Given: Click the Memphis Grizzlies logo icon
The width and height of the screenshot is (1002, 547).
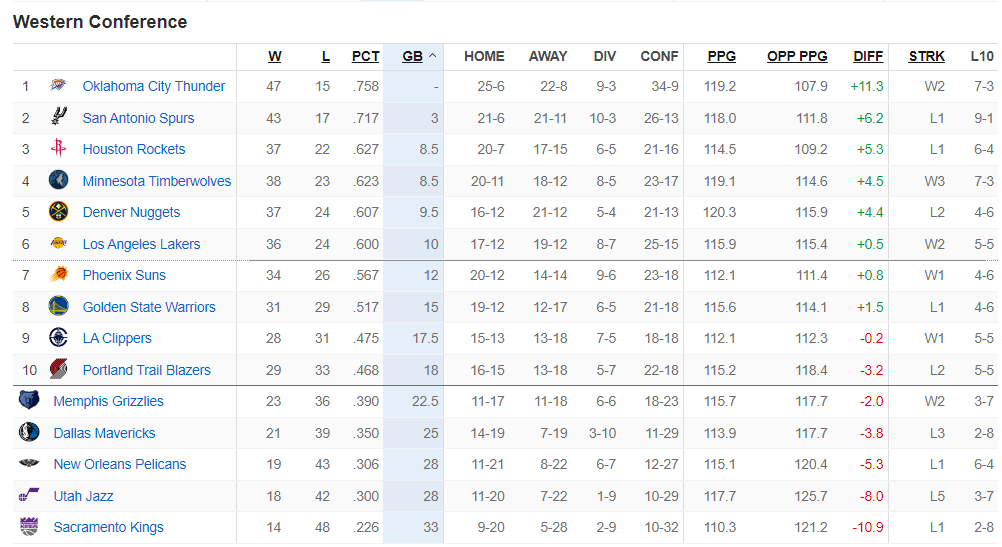Looking at the screenshot, I should pos(29,401).
